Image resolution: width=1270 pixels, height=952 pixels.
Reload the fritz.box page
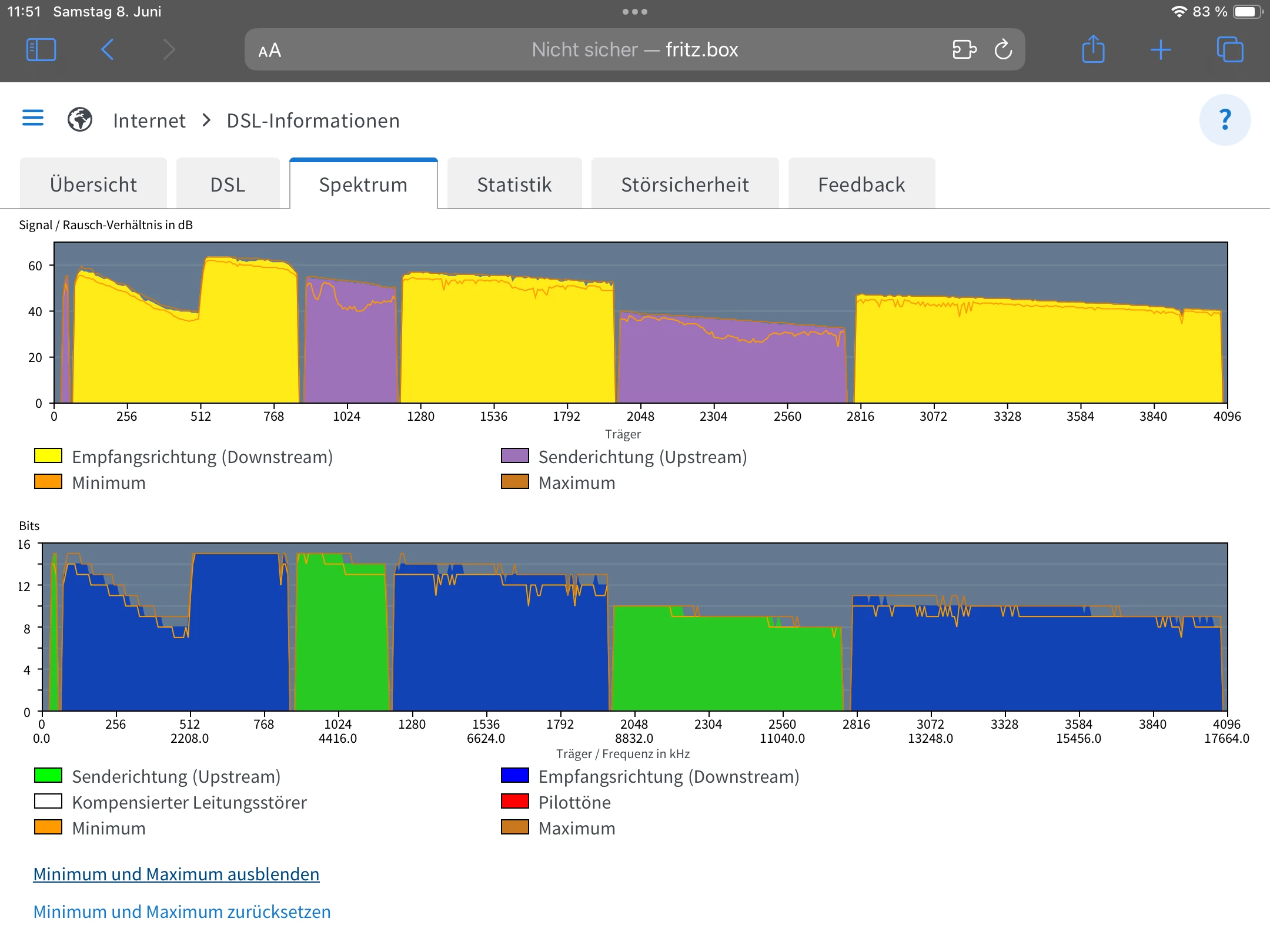(x=1003, y=50)
